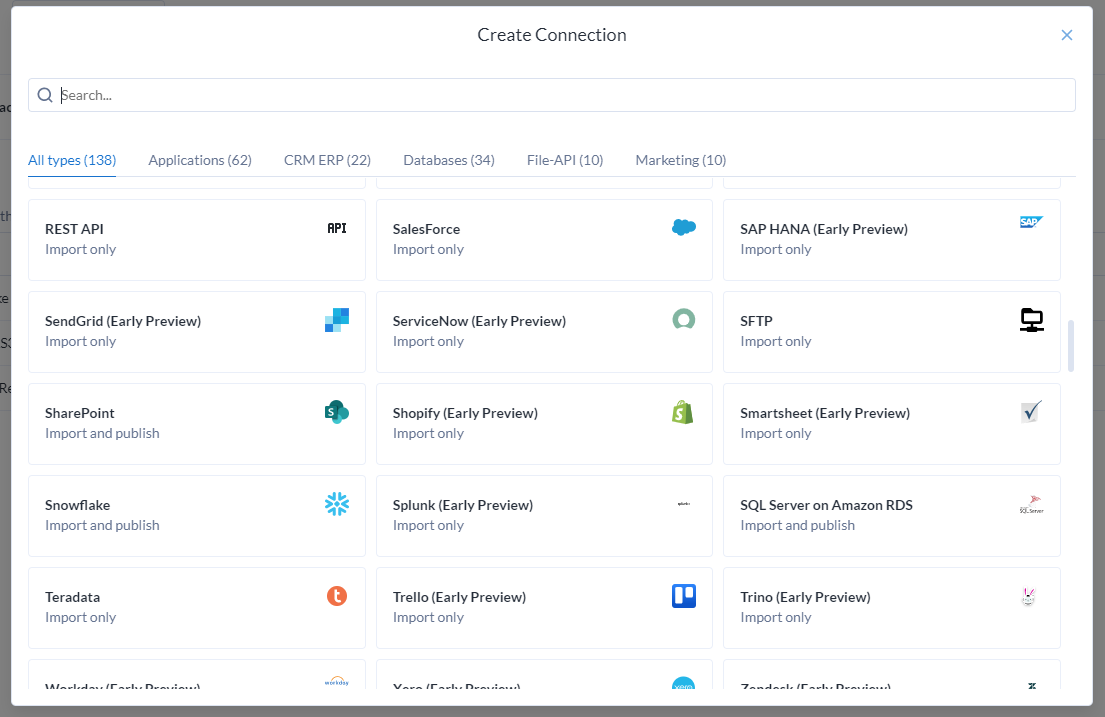Click the SendGrid blue squares icon
Image resolution: width=1105 pixels, height=717 pixels.
tap(336, 319)
